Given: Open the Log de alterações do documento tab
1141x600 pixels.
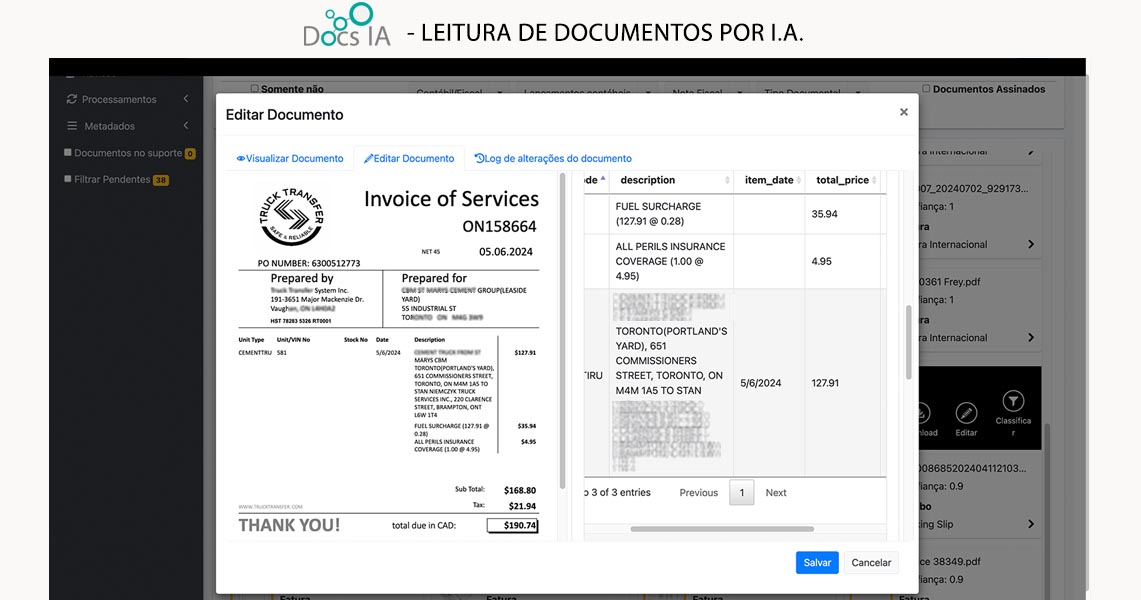Looking at the screenshot, I should point(552,158).
